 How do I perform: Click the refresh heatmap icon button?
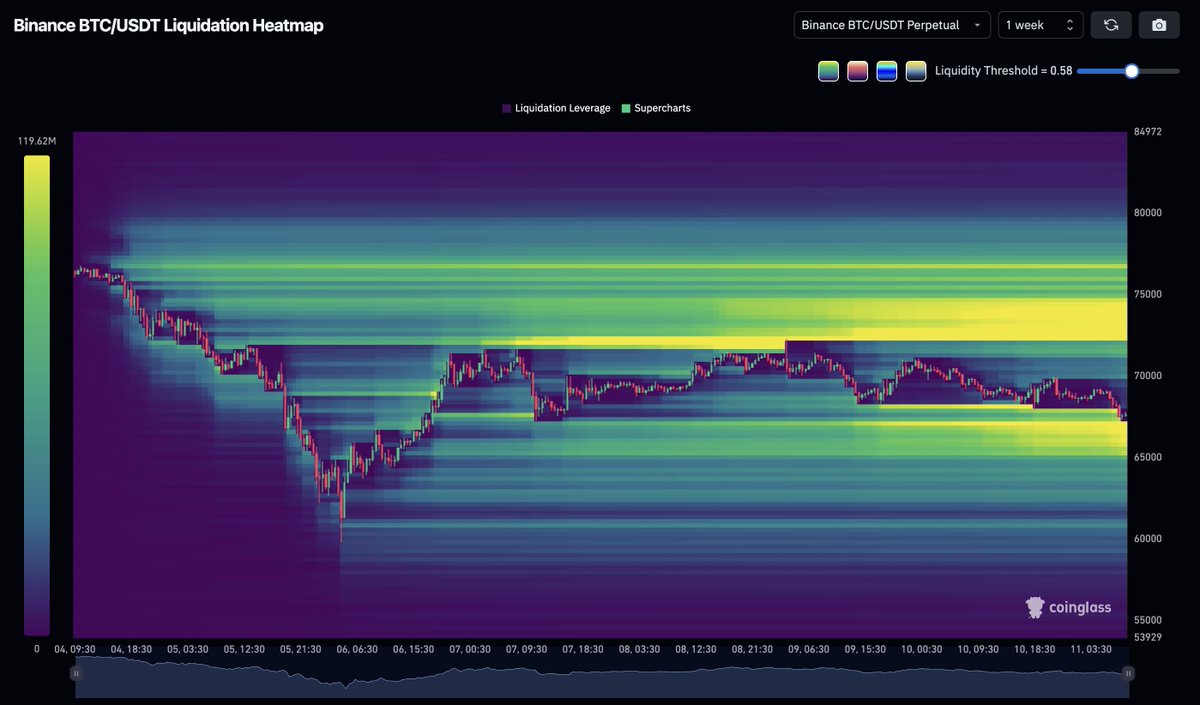(1111, 25)
